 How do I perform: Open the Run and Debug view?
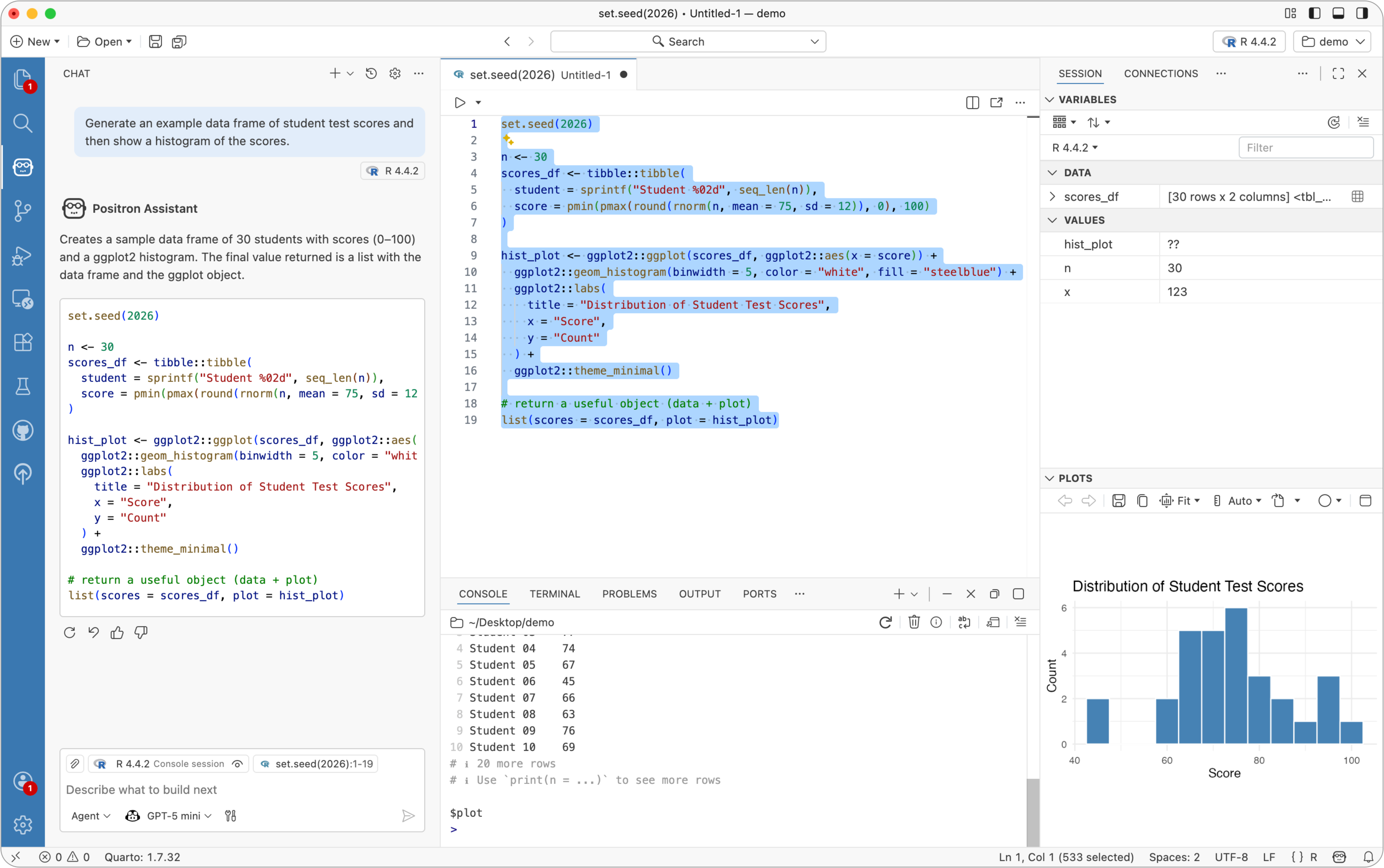point(23,256)
